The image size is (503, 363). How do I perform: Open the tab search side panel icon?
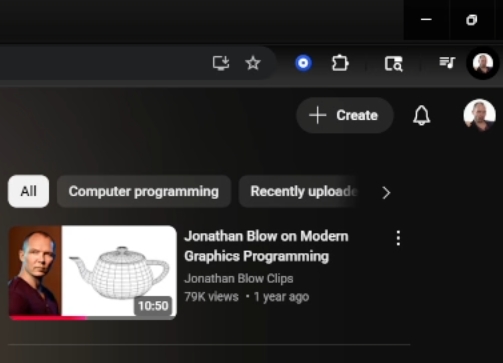click(x=394, y=63)
